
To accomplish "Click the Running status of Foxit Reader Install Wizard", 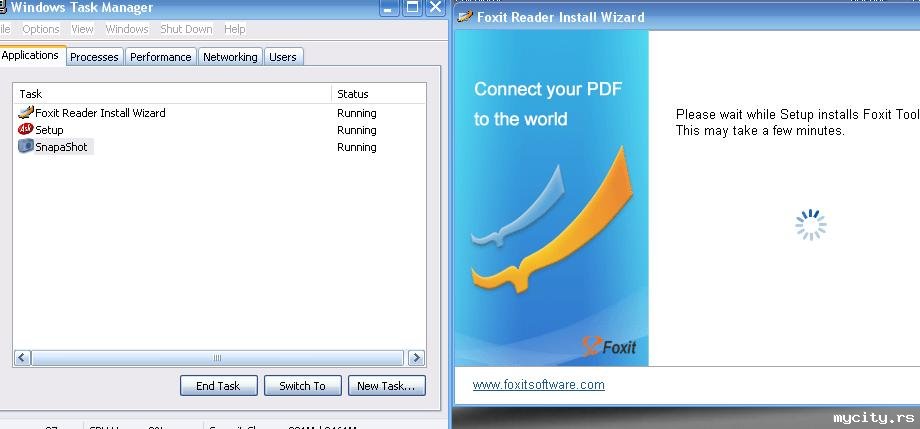I will point(357,113).
